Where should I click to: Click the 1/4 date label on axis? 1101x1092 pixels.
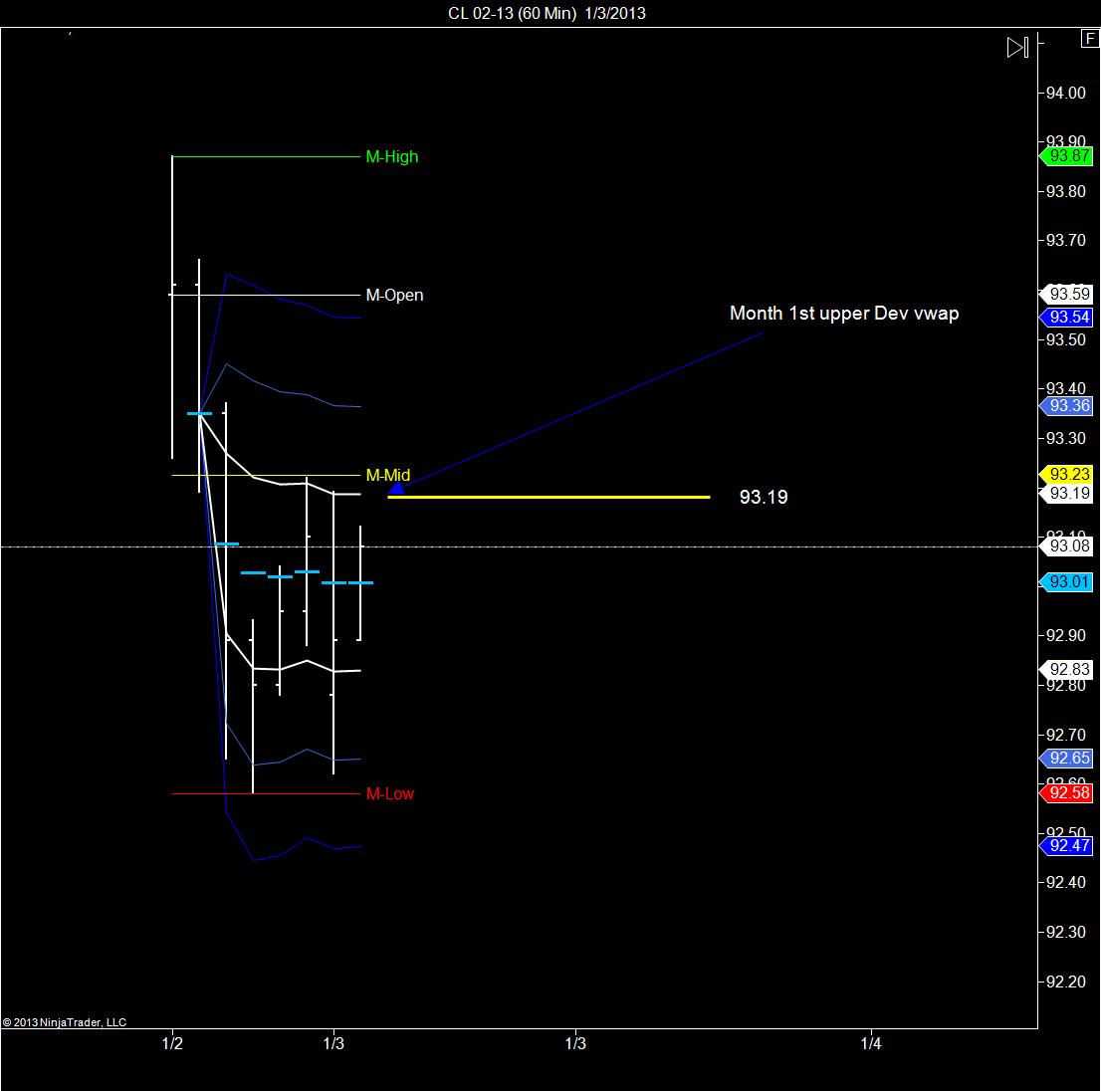coord(871,1043)
